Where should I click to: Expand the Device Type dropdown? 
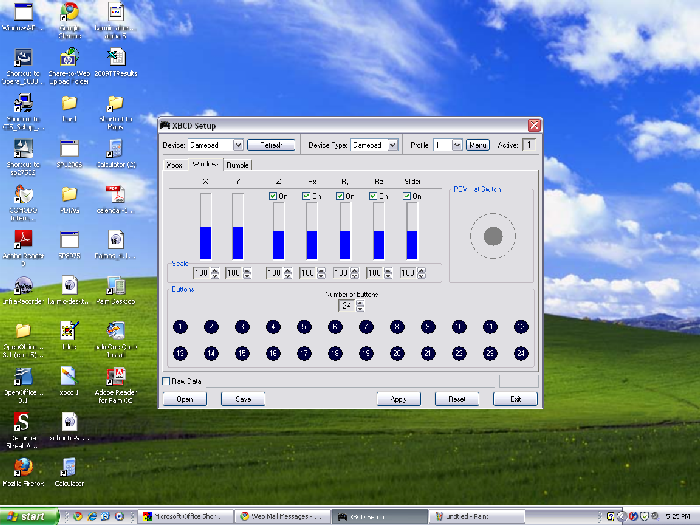pos(393,145)
